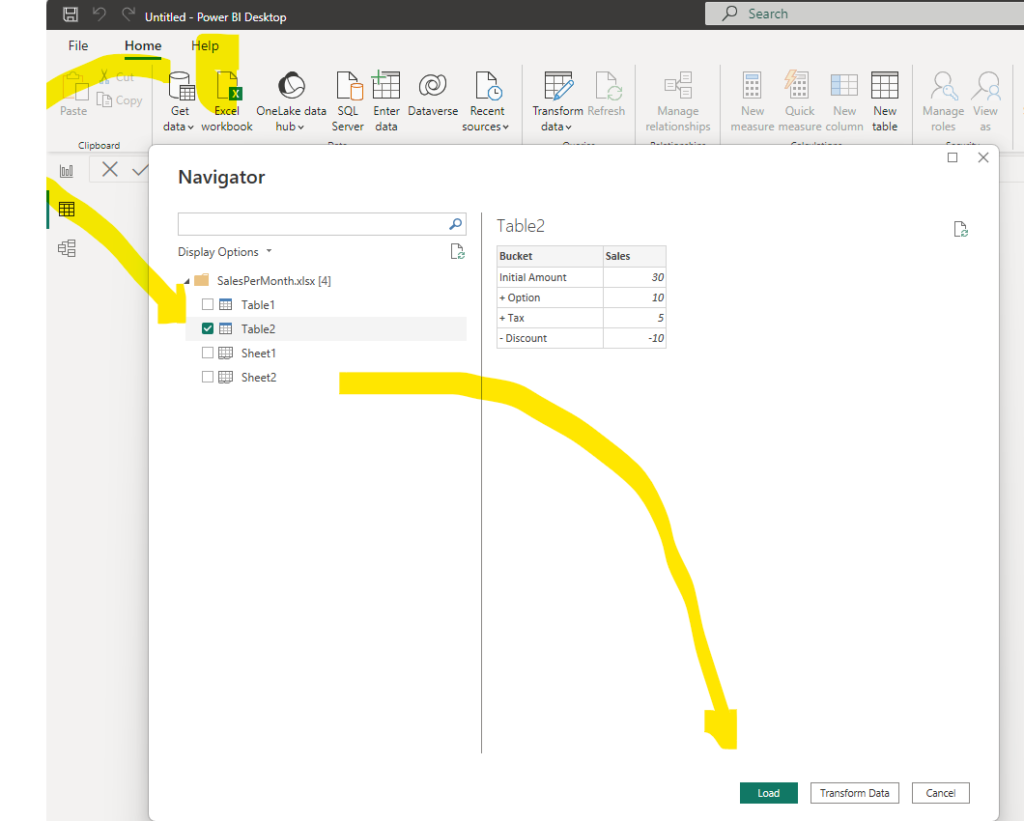
Task: Open the File menu
Action: [x=78, y=46]
